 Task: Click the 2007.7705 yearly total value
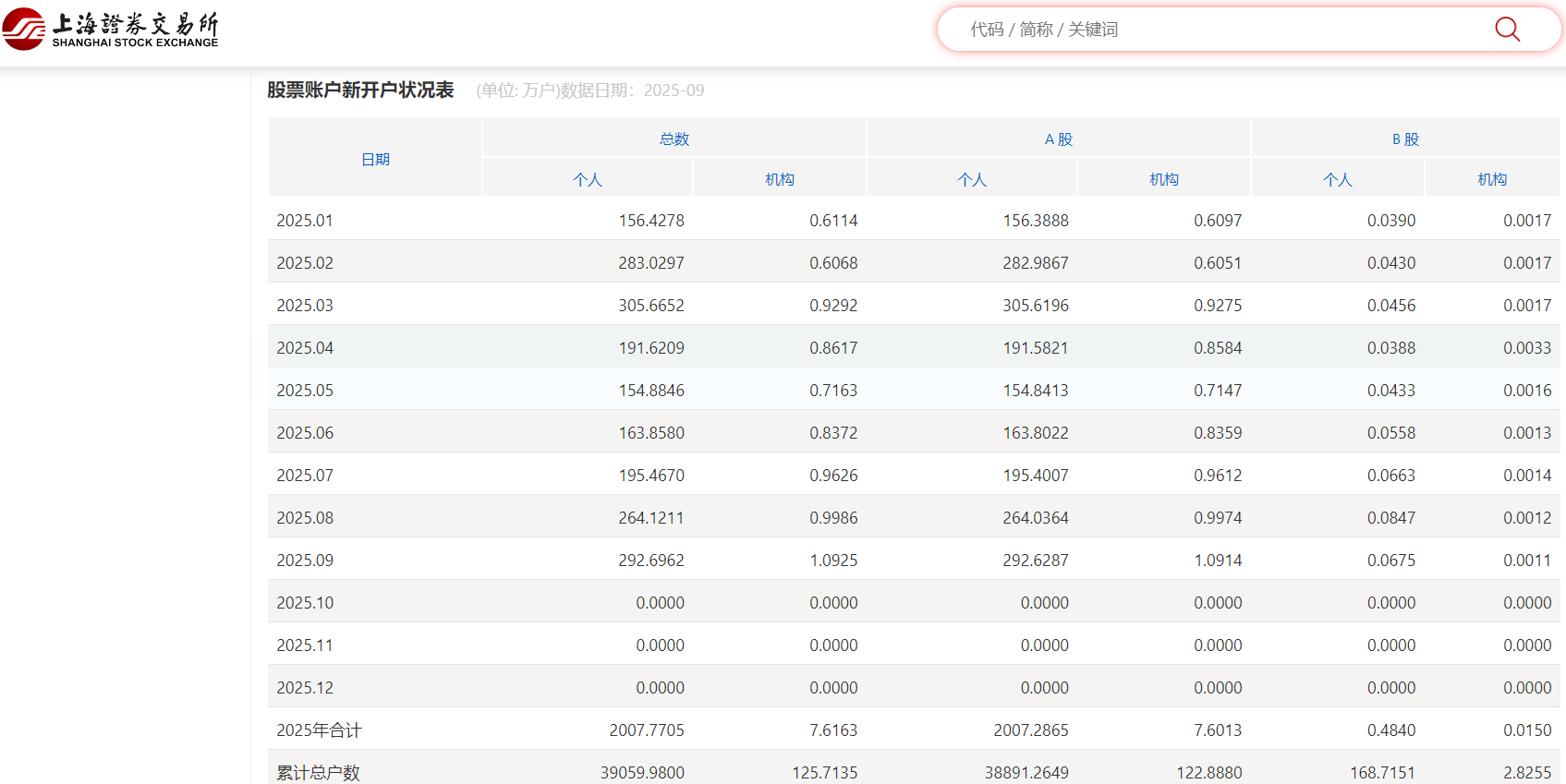tap(647, 730)
